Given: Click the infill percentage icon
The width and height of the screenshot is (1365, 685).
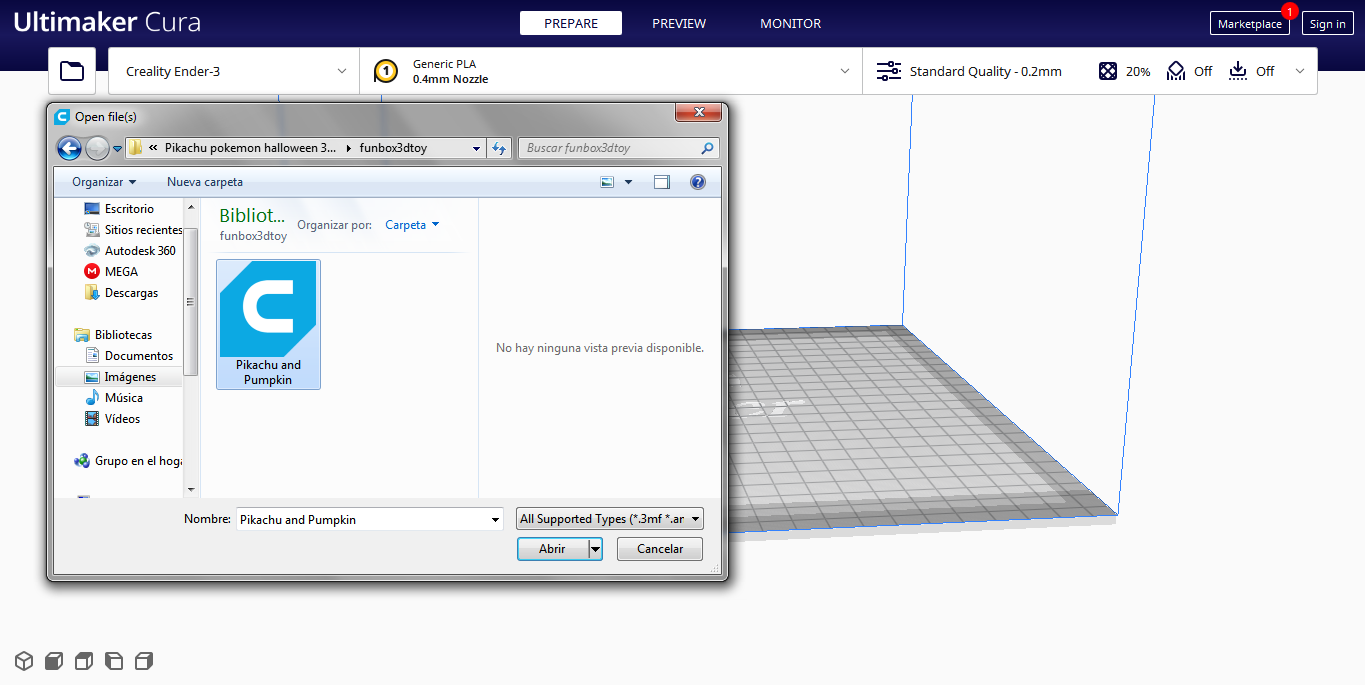Looking at the screenshot, I should point(1108,71).
